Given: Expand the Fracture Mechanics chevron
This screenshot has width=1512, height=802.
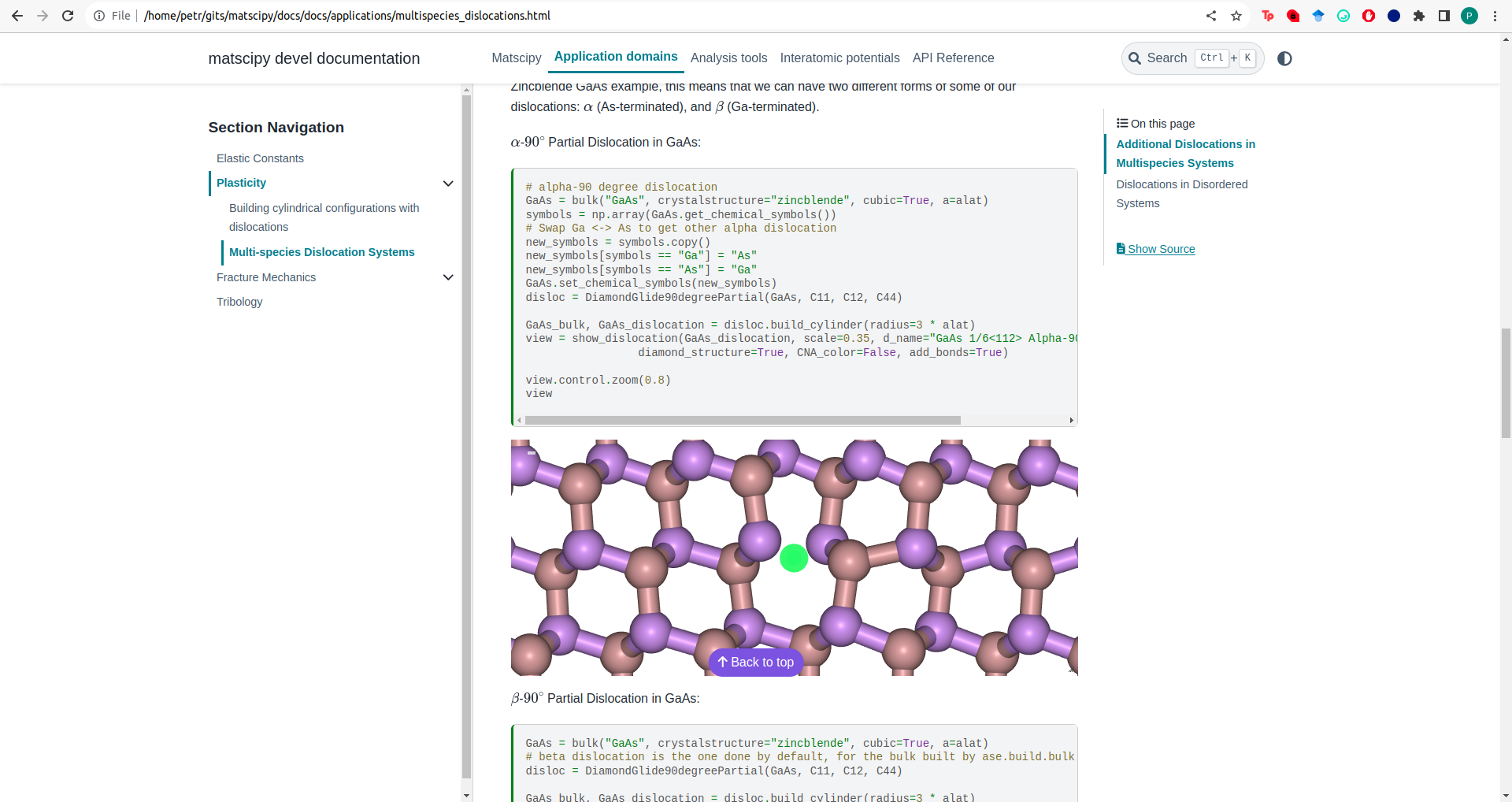Looking at the screenshot, I should click(x=448, y=277).
